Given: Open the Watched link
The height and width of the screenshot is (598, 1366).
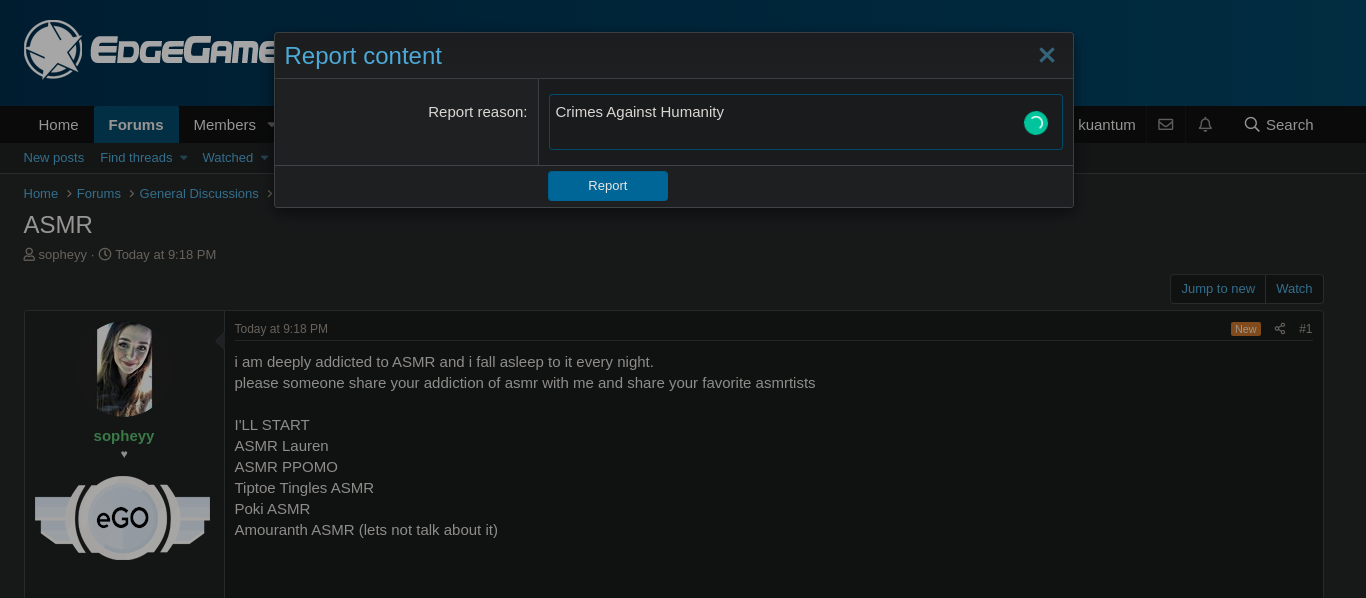Looking at the screenshot, I should click(x=228, y=158).
